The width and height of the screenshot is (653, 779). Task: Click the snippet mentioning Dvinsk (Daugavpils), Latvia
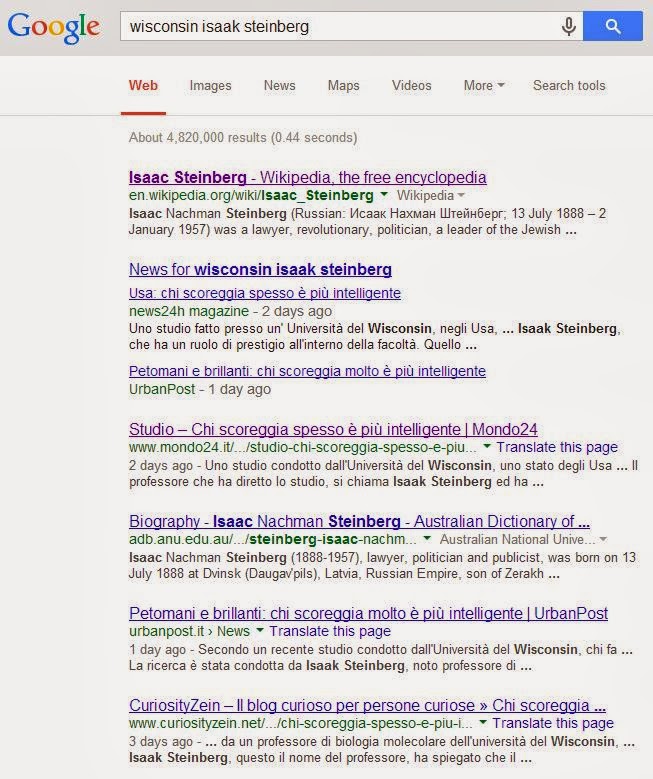382,565
